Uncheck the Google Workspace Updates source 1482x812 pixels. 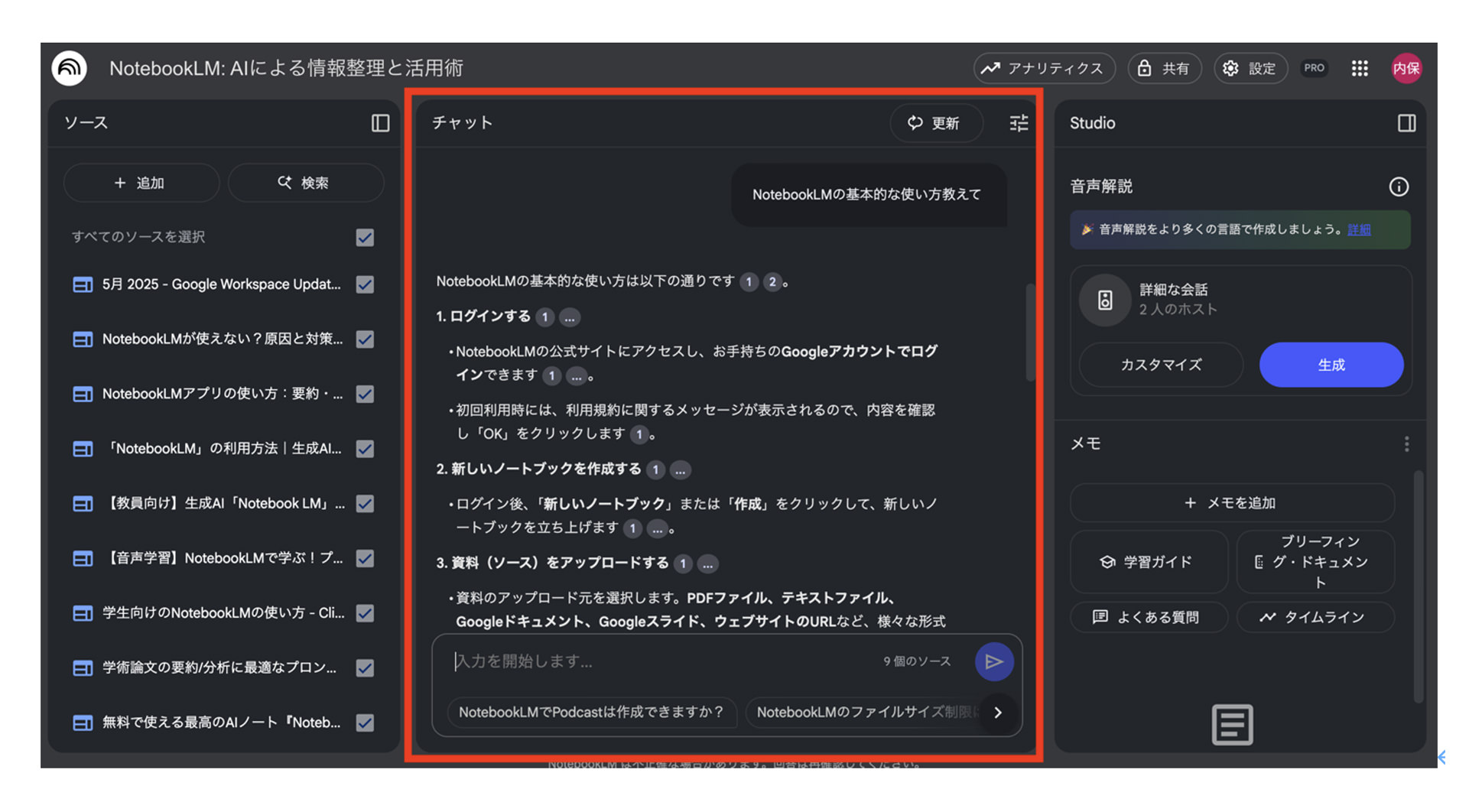pos(365,284)
